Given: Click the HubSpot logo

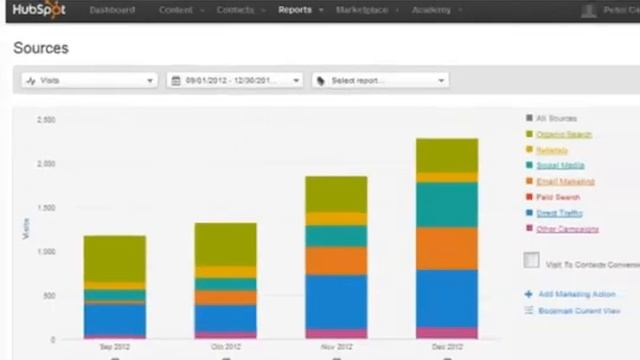Looking at the screenshot, I should click(x=39, y=9).
